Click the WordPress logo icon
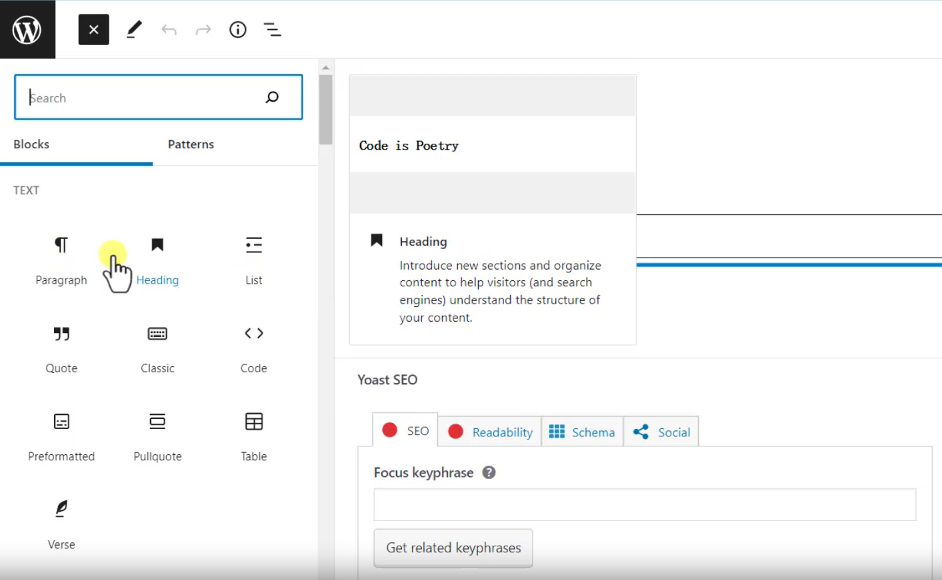The height and width of the screenshot is (580, 942). tap(27, 30)
